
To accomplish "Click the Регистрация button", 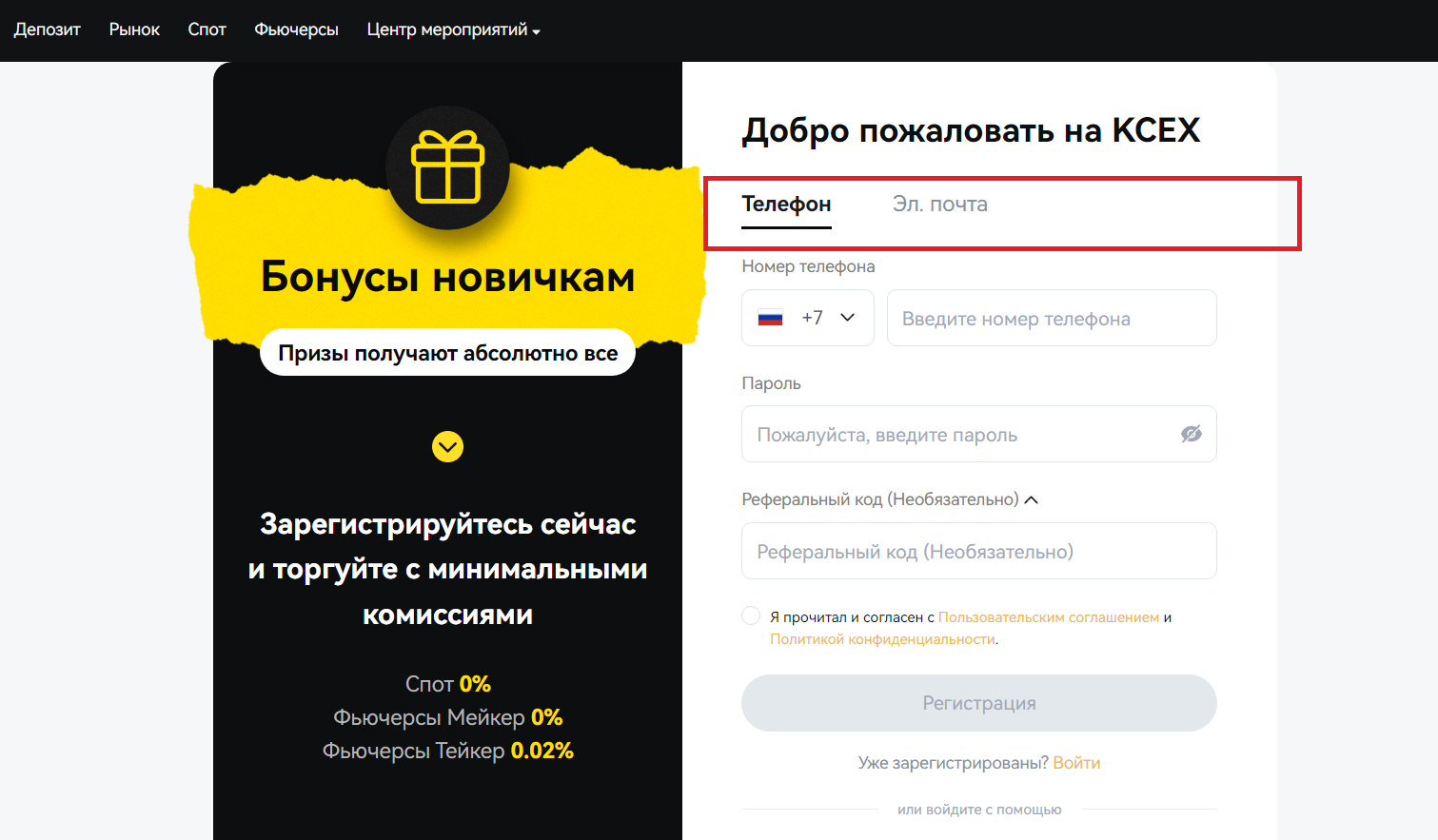I will pyautogui.click(x=979, y=703).
